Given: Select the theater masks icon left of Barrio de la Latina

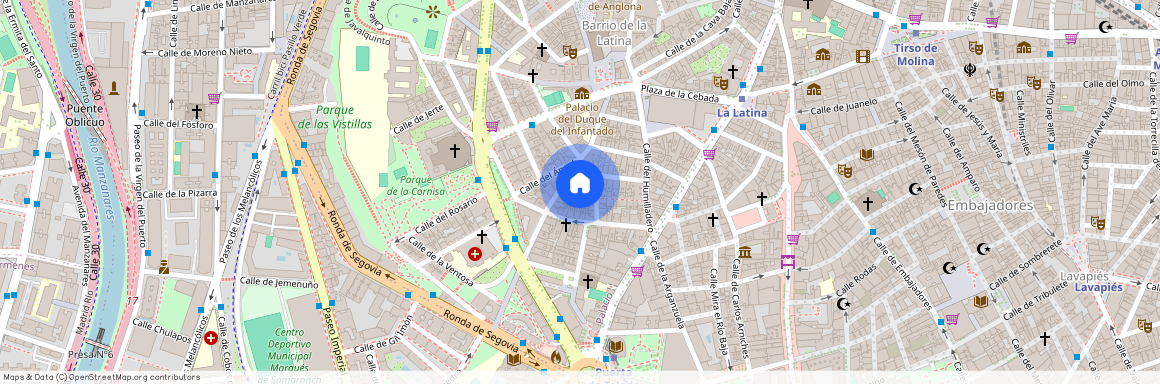Looking at the screenshot, I should pyautogui.click(x=569, y=51).
